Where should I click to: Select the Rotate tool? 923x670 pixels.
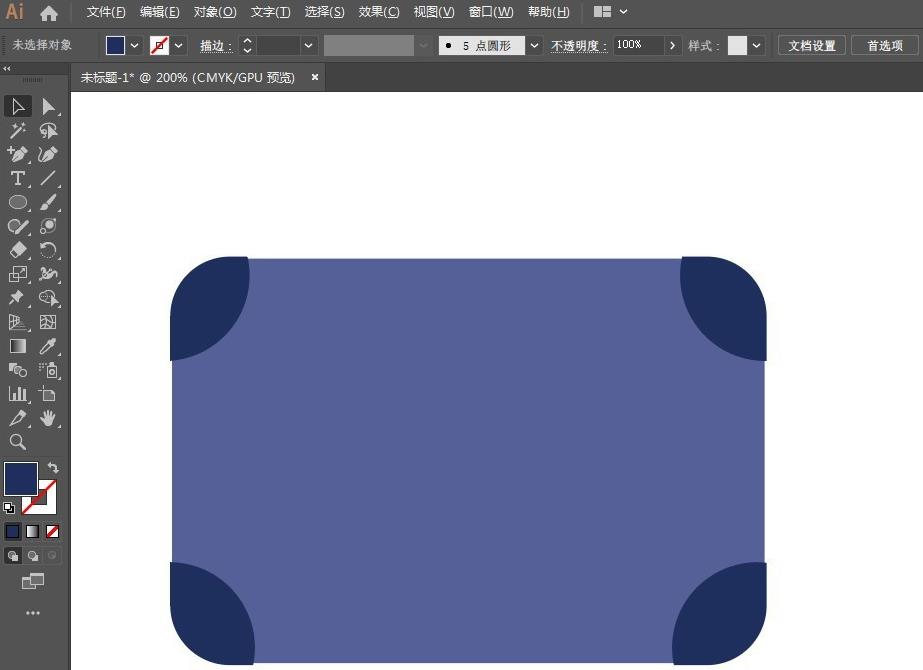pyautogui.click(x=48, y=250)
